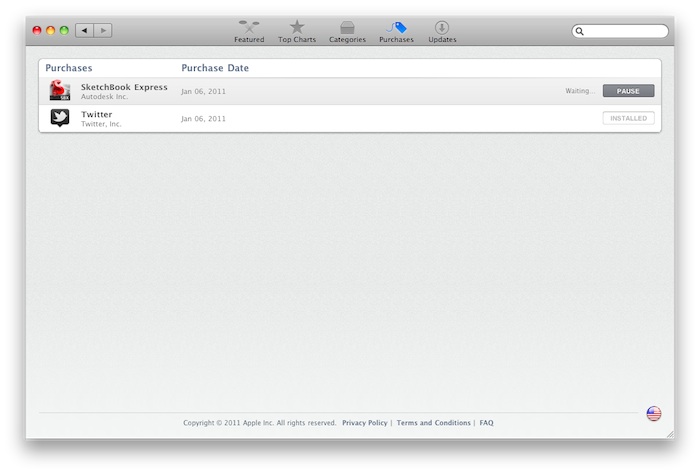This screenshot has height=474, width=700.
Task: Click the Purchases column header
Action: (x=69, y=68)
